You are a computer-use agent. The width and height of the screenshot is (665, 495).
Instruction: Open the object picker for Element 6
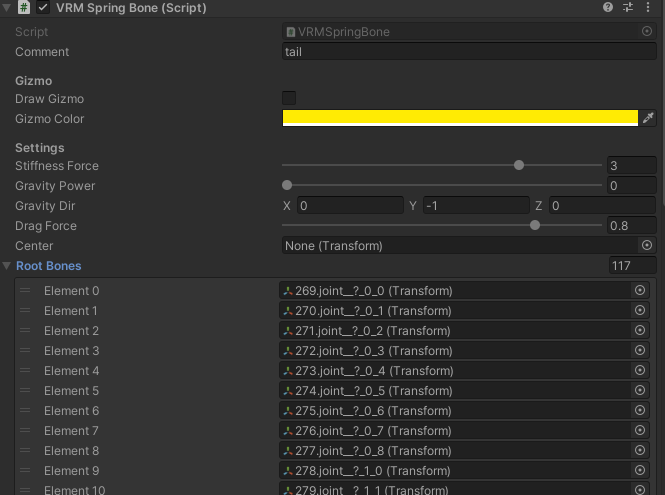coord(640,410)
